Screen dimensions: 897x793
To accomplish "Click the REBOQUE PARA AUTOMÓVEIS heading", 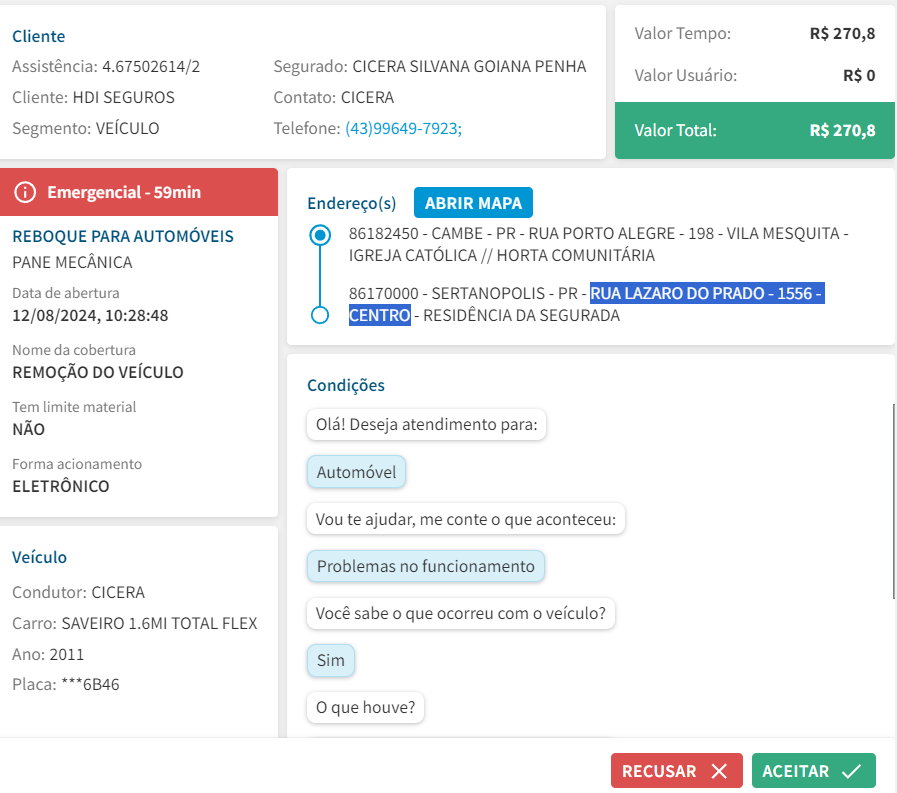I will 122,236.
